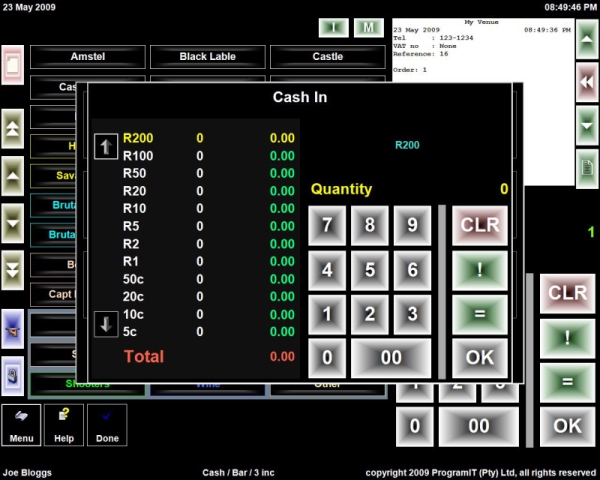Open the Help button with question mark

pyautogui.click(x=64, y=424)
